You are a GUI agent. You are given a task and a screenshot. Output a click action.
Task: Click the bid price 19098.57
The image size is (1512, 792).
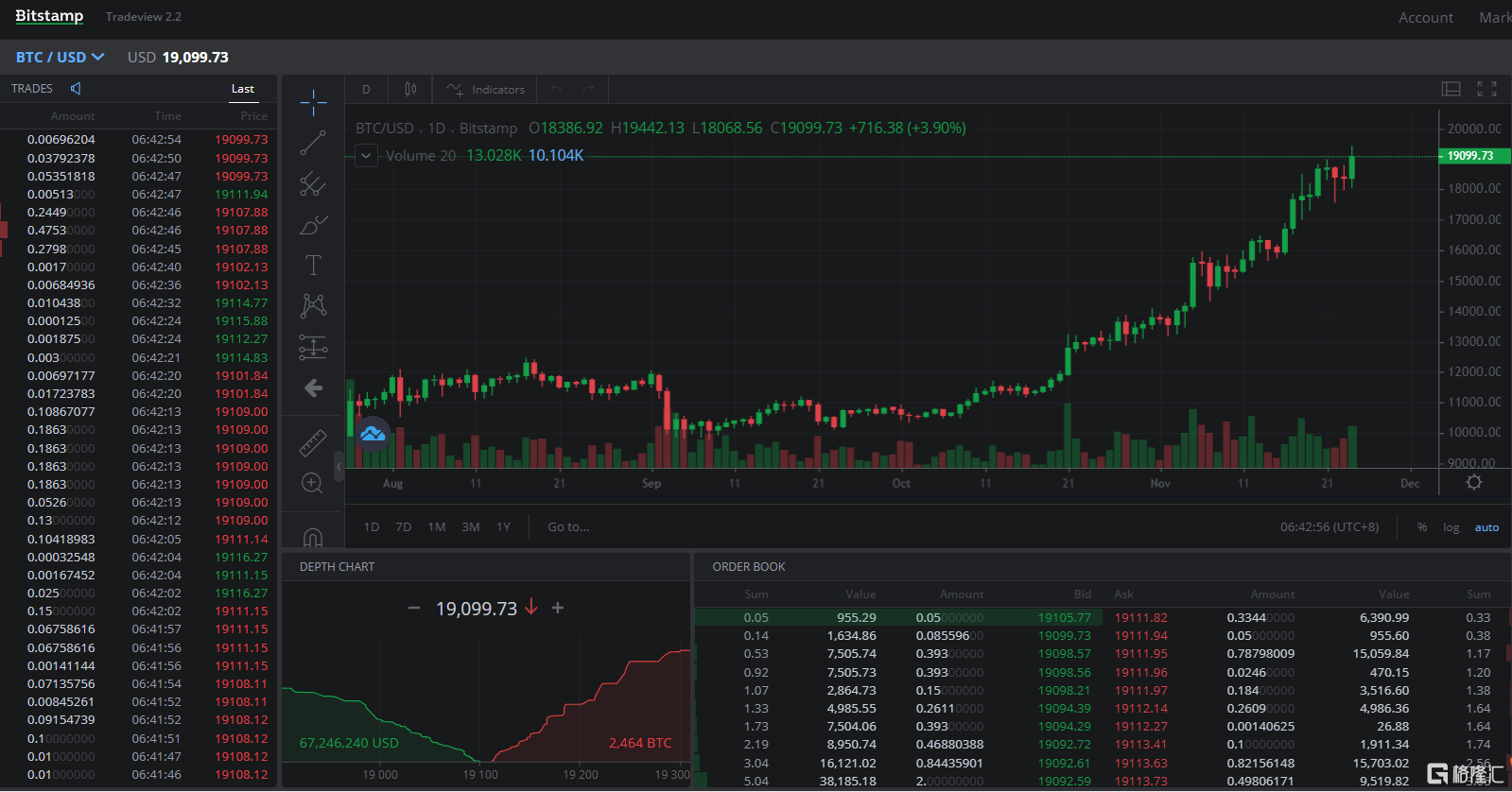[x=1065, y=654]
